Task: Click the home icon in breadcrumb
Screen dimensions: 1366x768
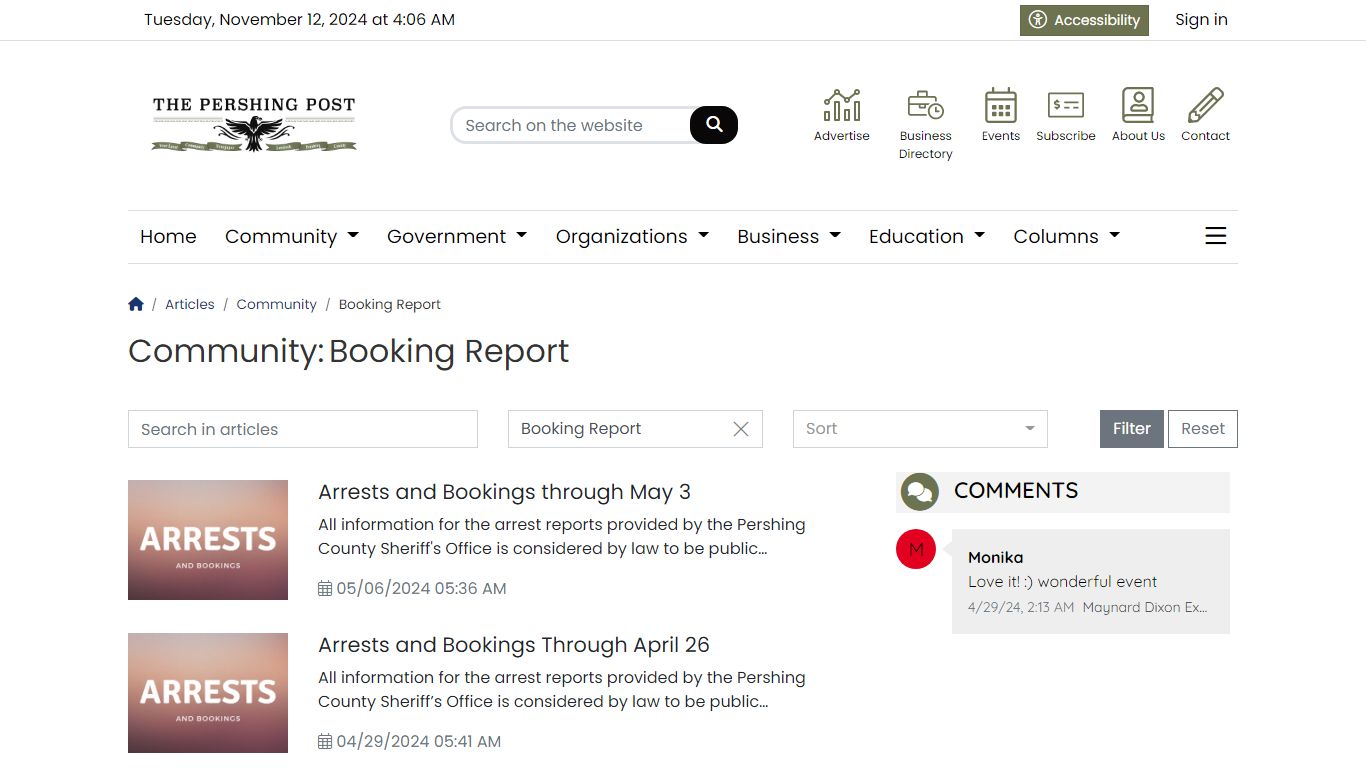Action: (136, 304)
